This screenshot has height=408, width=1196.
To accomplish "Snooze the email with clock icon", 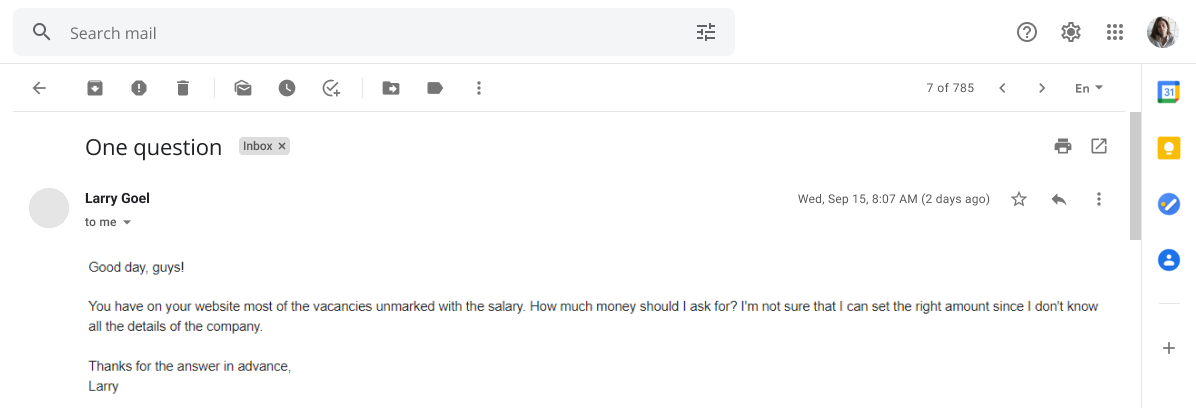I will (x=287, y=88).
